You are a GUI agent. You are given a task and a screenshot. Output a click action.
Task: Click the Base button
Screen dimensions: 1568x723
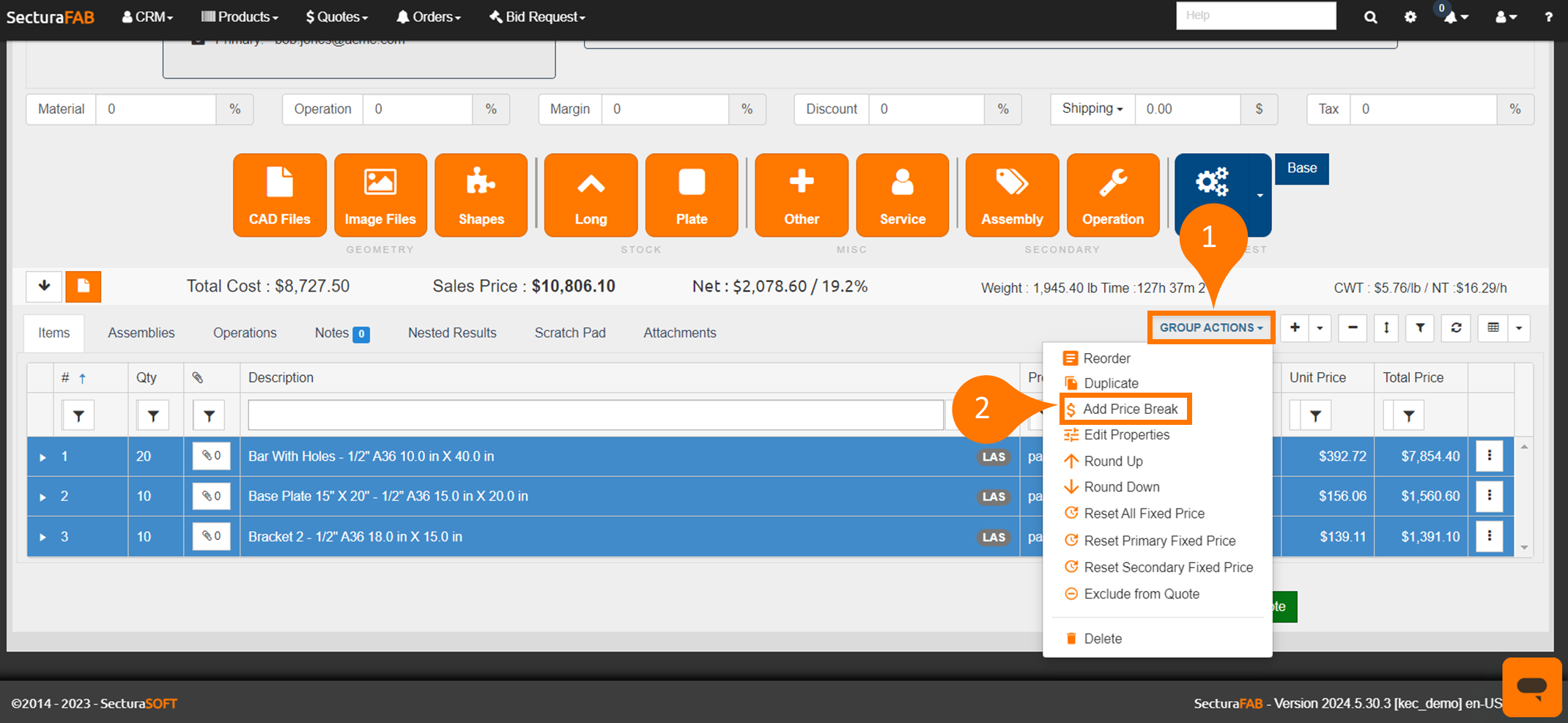[x=1301, y=168]
